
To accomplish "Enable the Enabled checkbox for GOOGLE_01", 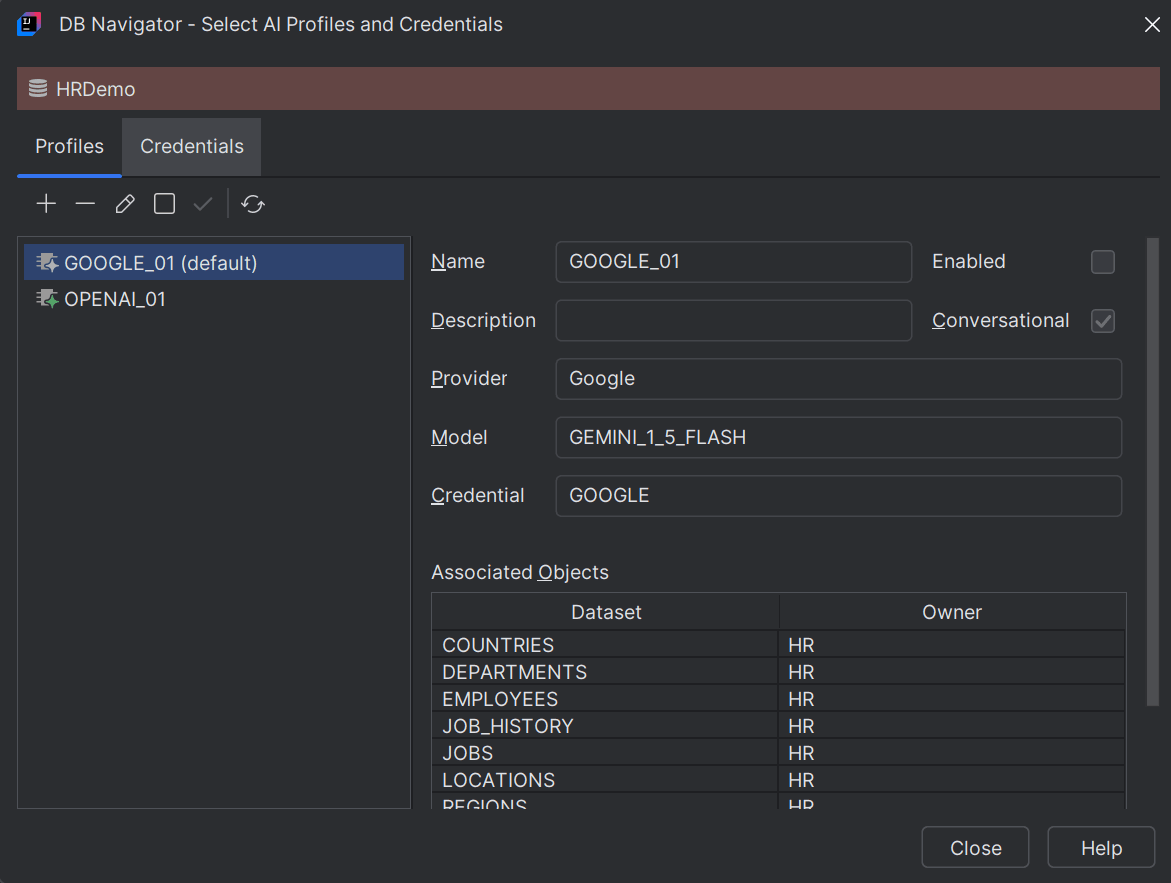I will [1102, 262].
